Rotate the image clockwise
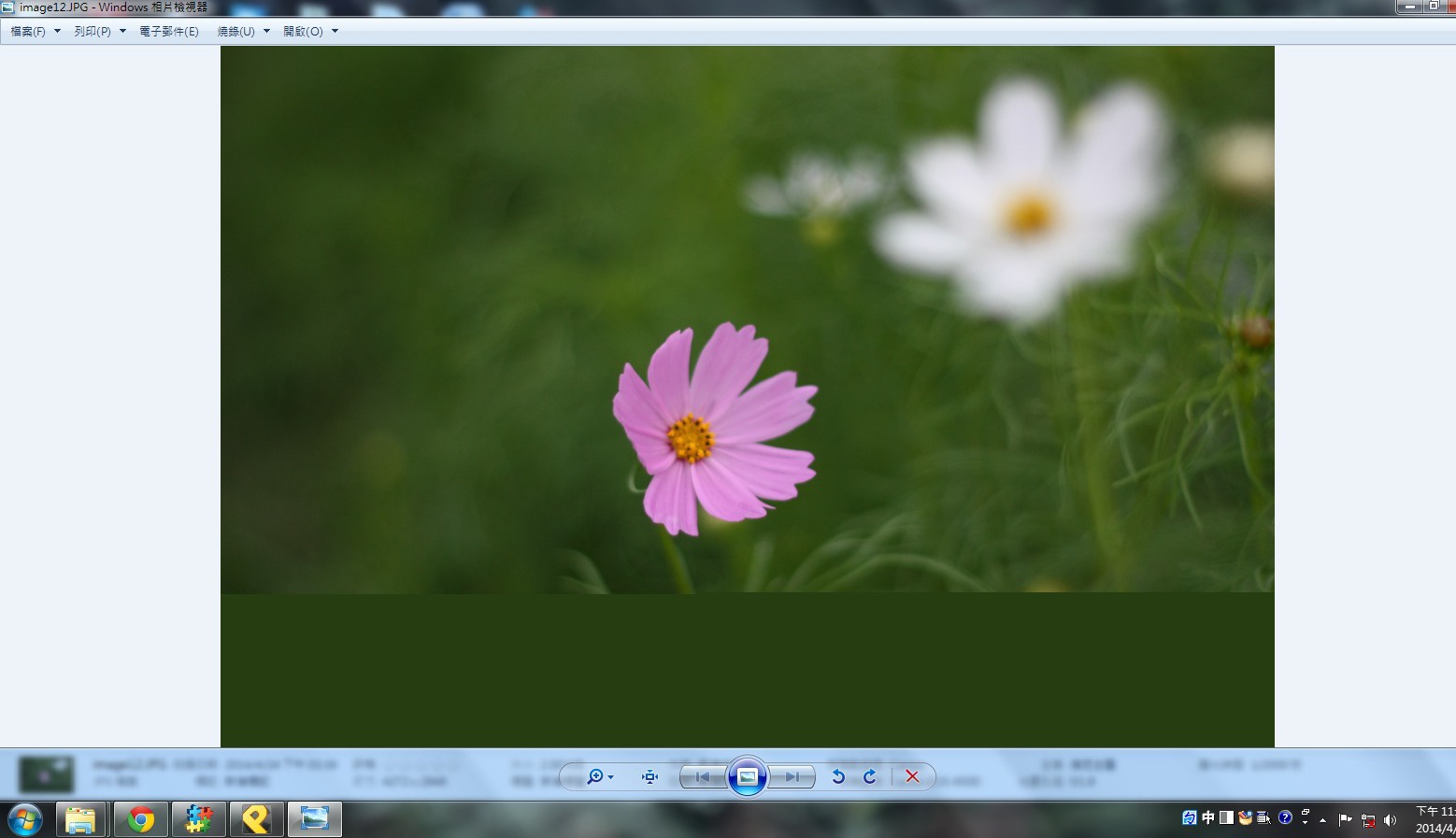Viewport: 1456px width, 838px height. point(870,777)
